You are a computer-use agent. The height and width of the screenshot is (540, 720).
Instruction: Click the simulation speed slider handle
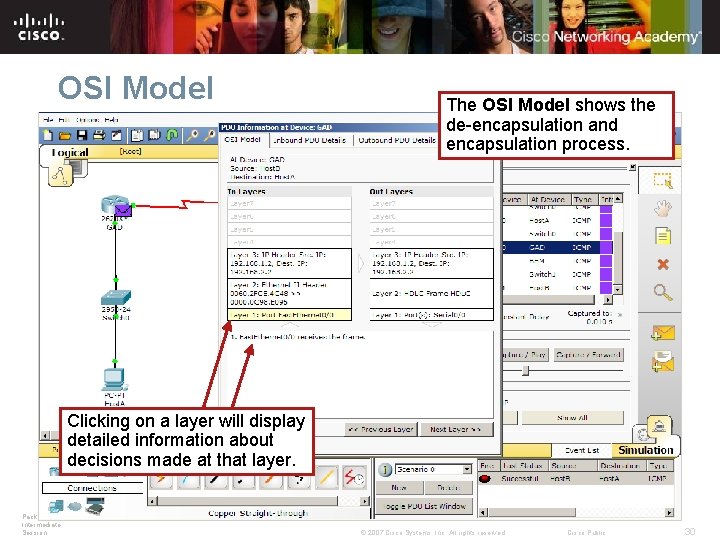(x=526, y=371)
